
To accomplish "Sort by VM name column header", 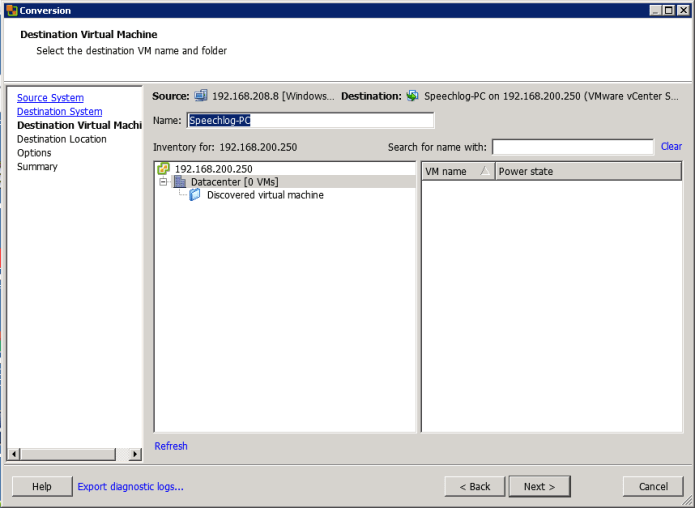I will [x=457, y=171].
